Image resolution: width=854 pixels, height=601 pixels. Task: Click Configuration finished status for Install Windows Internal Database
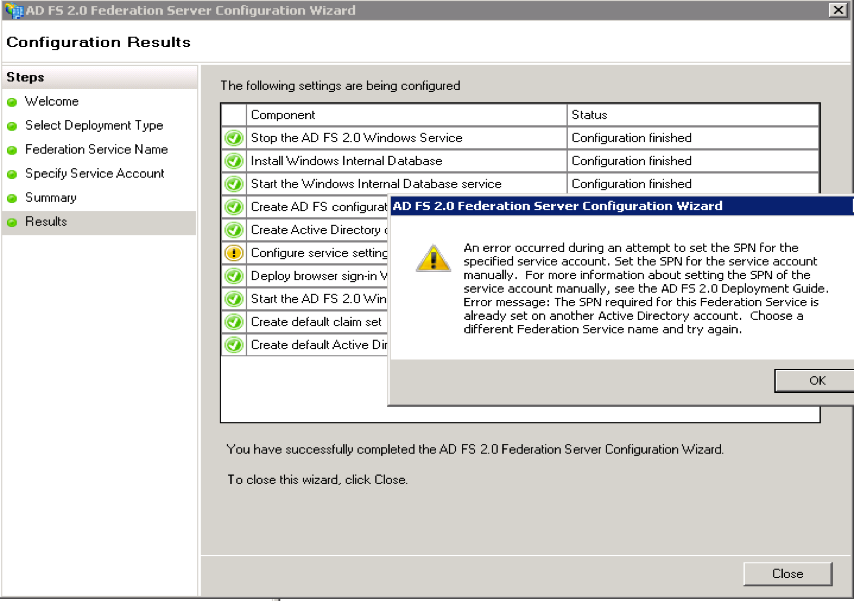tap(632, 161)
